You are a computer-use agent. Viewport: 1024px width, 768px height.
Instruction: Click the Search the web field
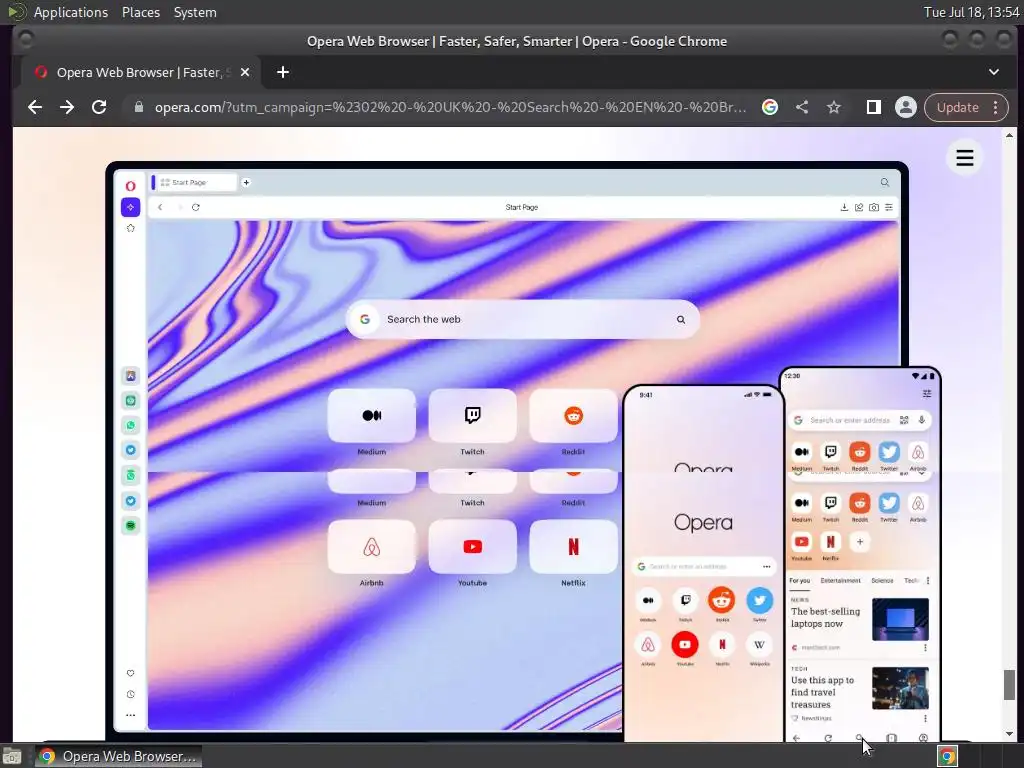(522, 319)
